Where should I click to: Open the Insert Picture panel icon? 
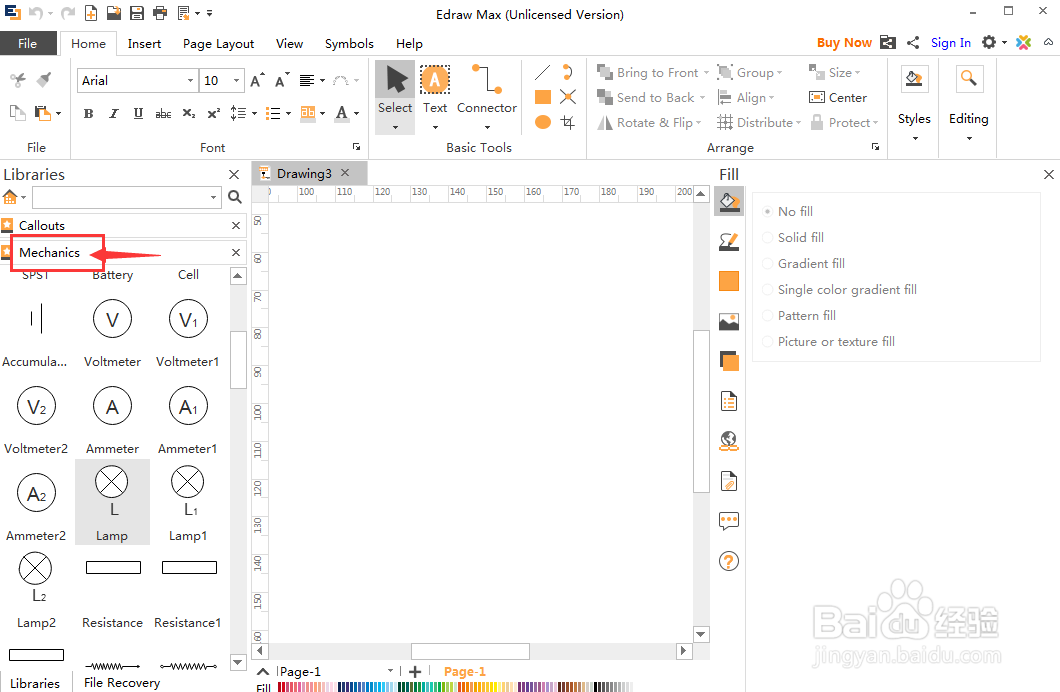[729, 321]
